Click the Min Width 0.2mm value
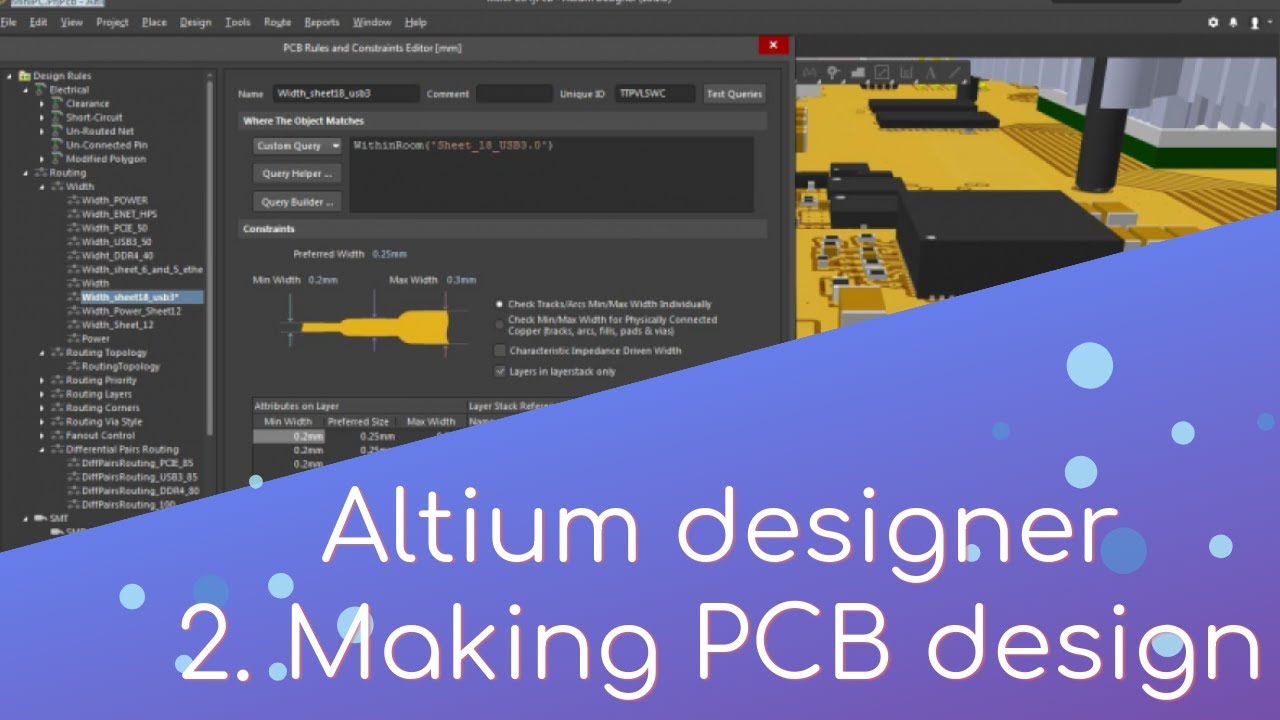The width and height of the screenshot is (1280, 720). point(322,281)
